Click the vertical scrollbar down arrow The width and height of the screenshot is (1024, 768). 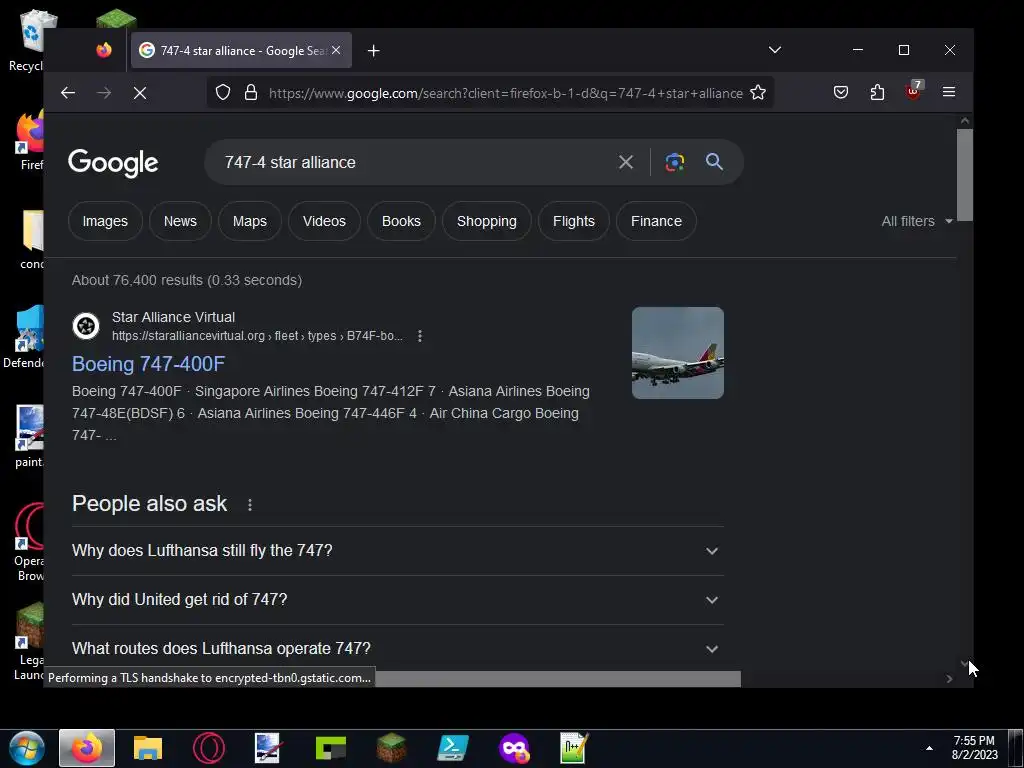pos(965,664)
